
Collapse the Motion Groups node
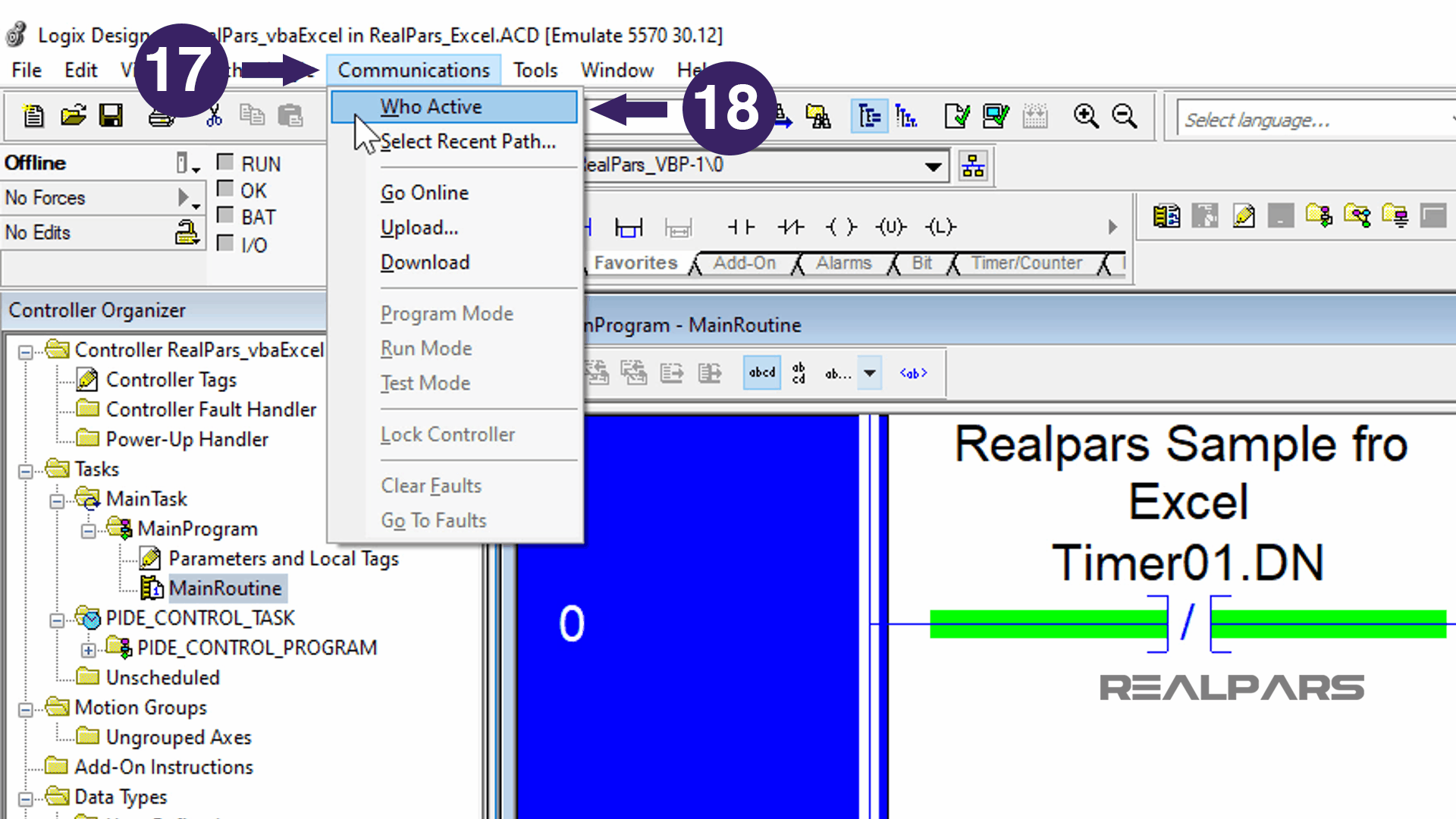26,710
